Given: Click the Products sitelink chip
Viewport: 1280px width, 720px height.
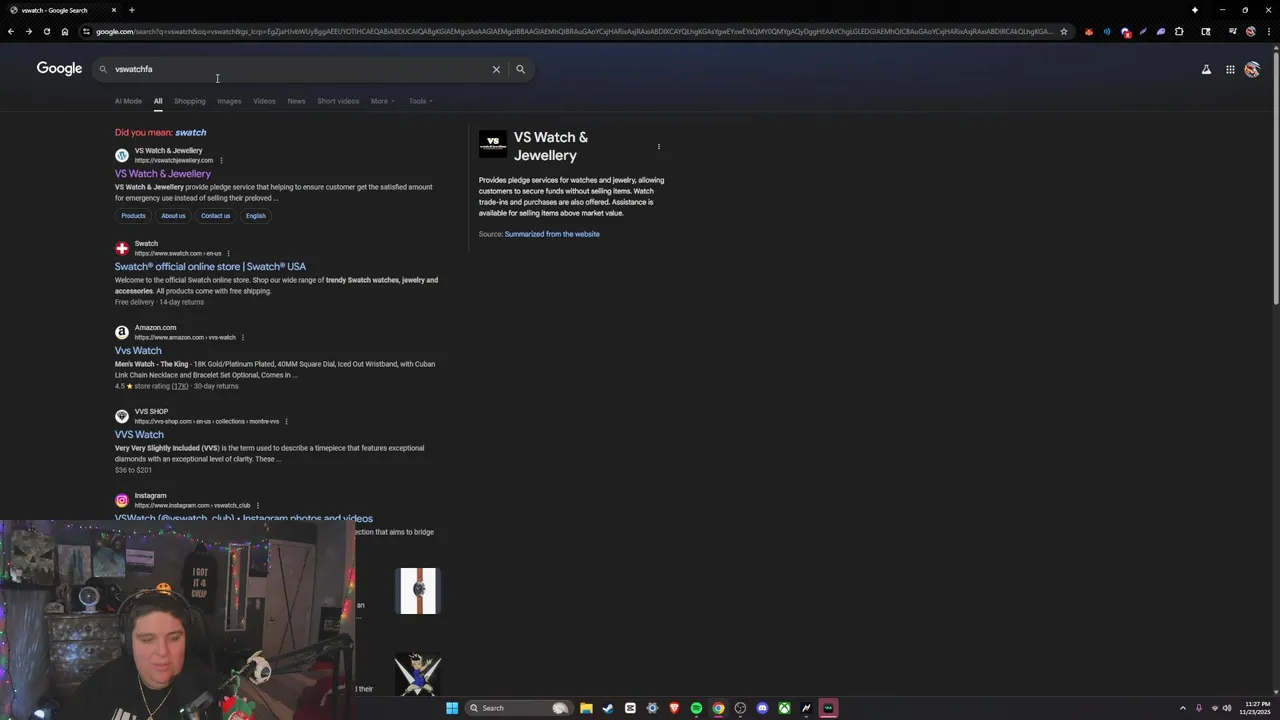Looking at the screenshot, I should point(133,216).
